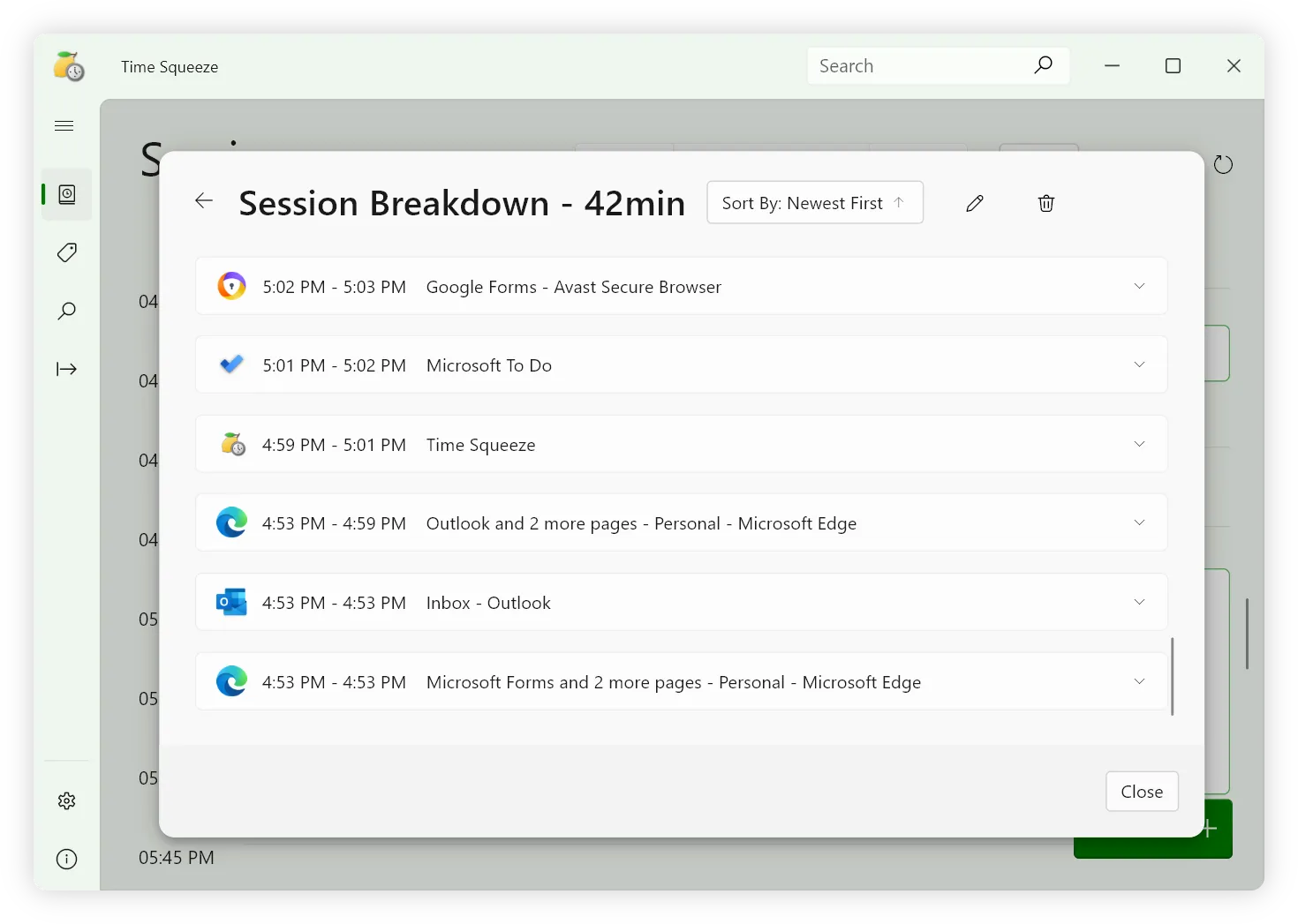
Task: Click the search magnifier button in title bar
Action: pyautogui.click(x=1044, y=66)
